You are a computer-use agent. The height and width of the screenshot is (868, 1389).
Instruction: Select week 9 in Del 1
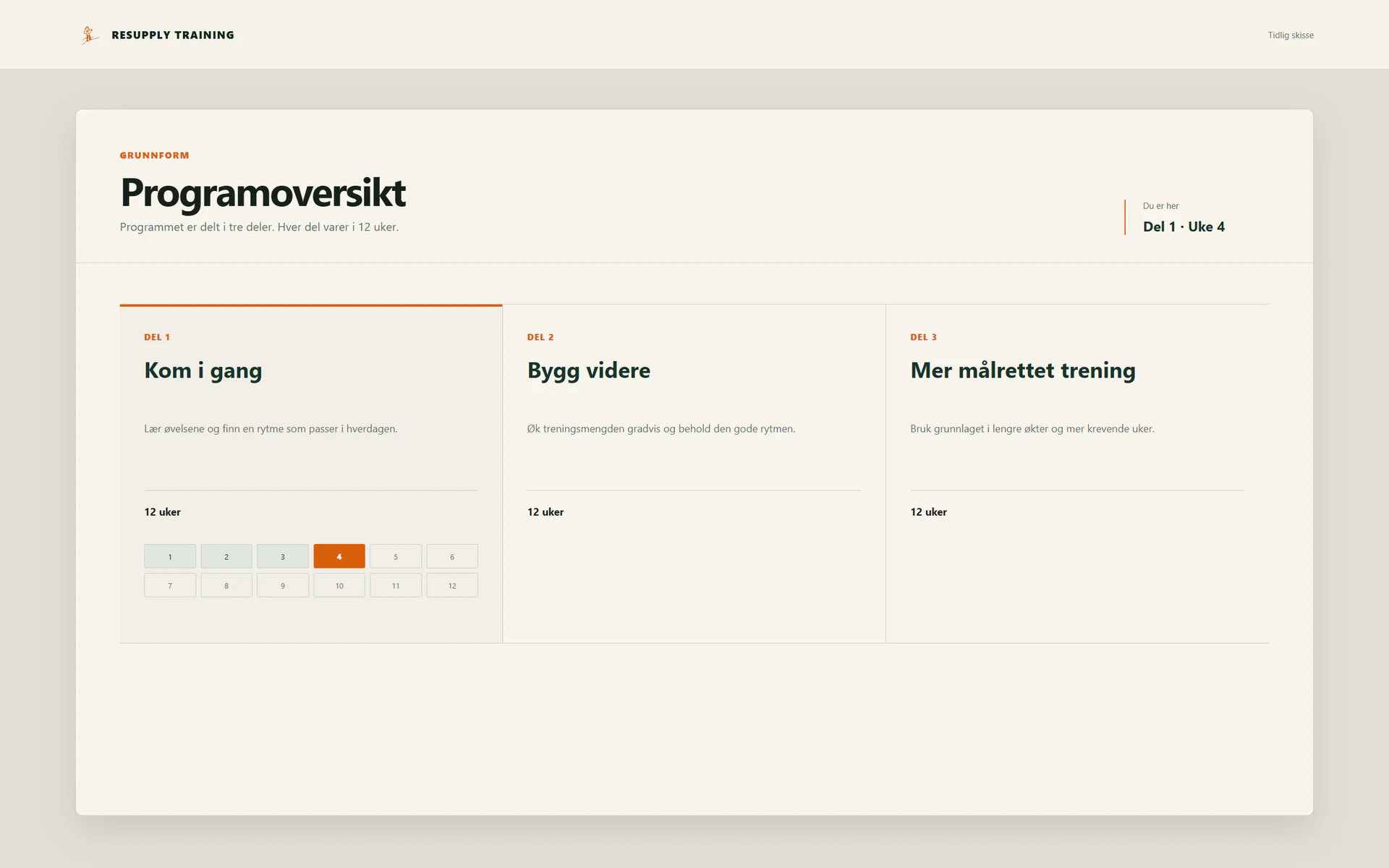[x=283, y=585]
